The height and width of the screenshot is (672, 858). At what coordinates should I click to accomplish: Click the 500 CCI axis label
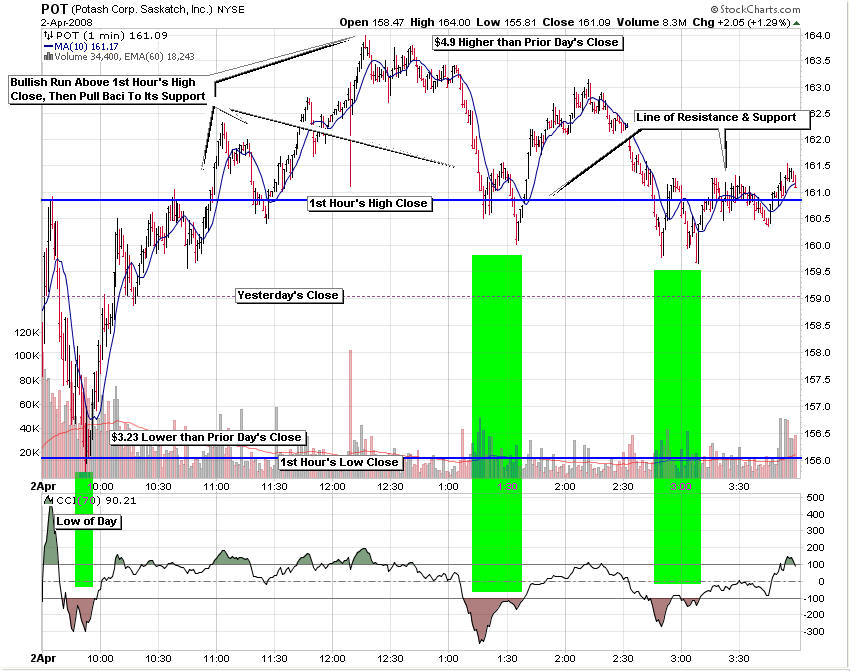pos(815,498)
